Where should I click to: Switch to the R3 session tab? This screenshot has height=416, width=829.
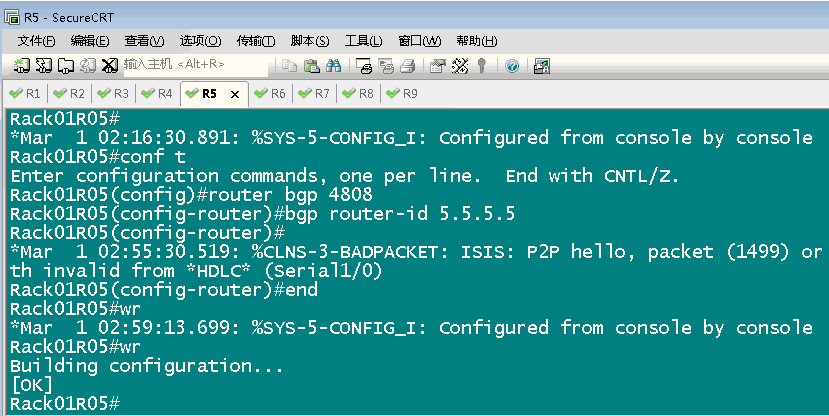point(114,94)
